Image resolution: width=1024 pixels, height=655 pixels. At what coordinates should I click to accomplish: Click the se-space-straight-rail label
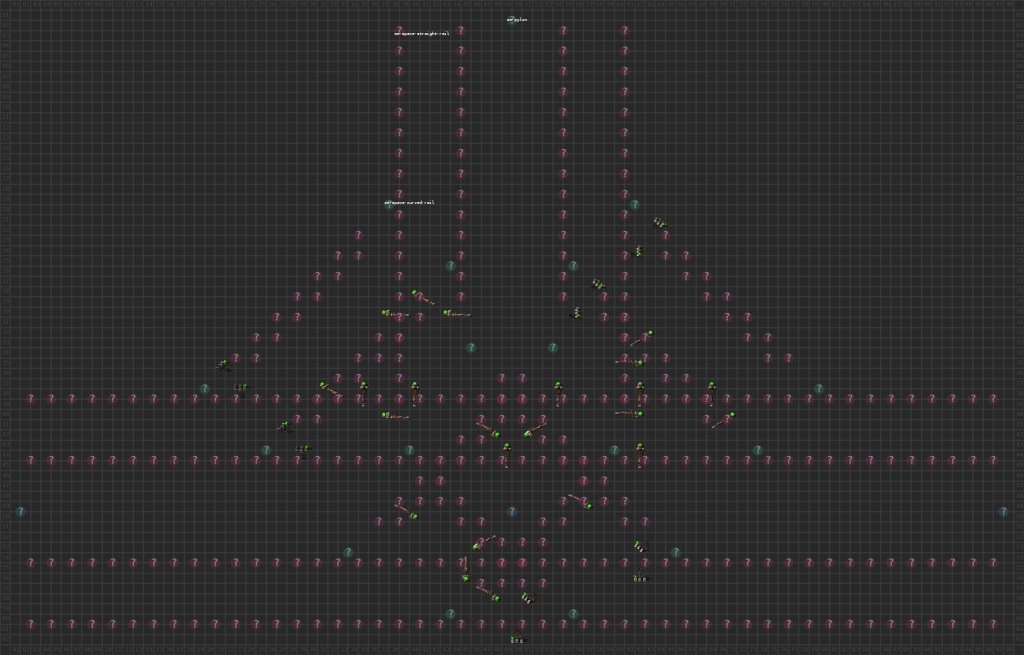click(423, 33)
